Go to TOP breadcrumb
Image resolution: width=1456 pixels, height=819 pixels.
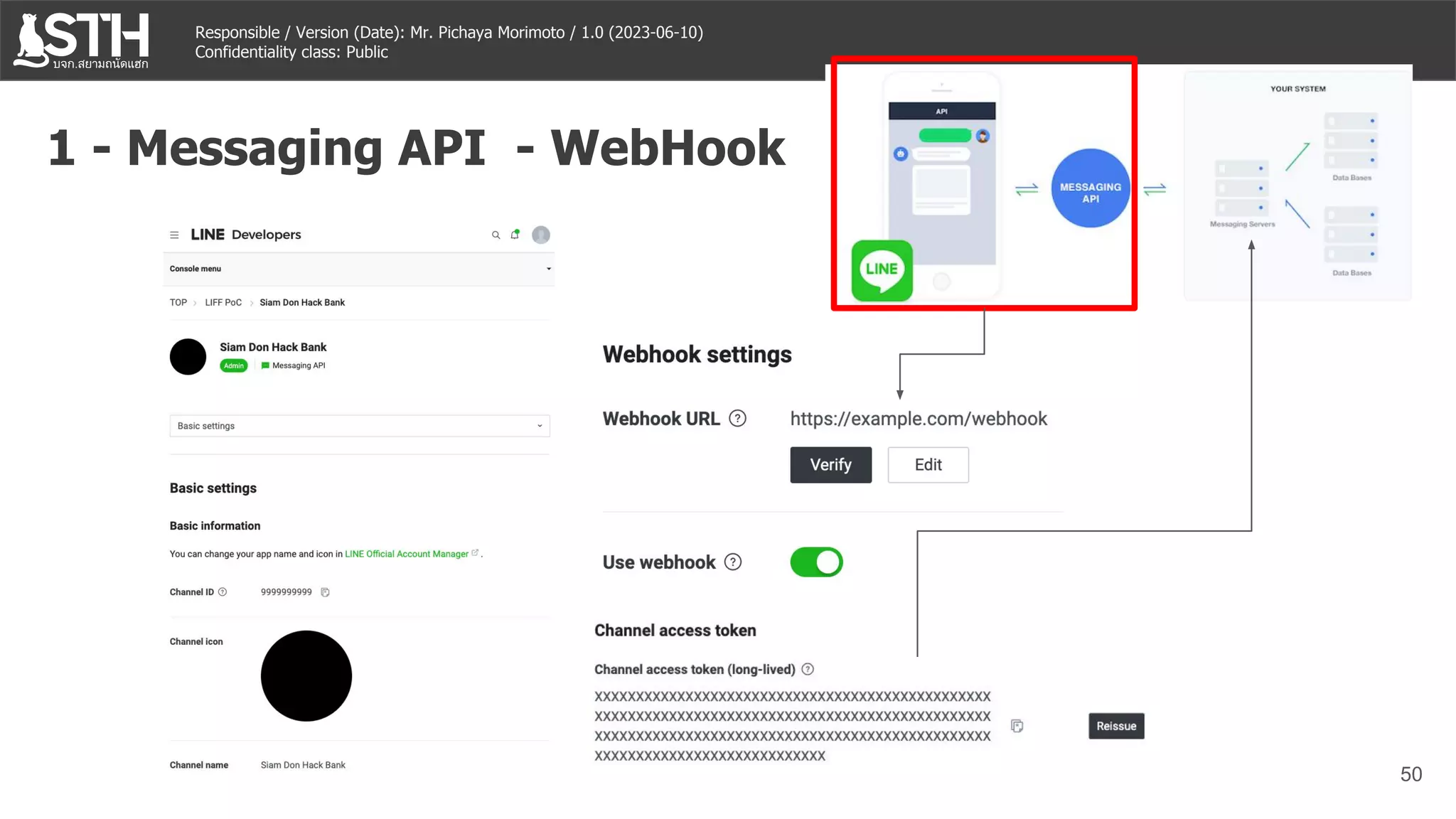(178, 302)
